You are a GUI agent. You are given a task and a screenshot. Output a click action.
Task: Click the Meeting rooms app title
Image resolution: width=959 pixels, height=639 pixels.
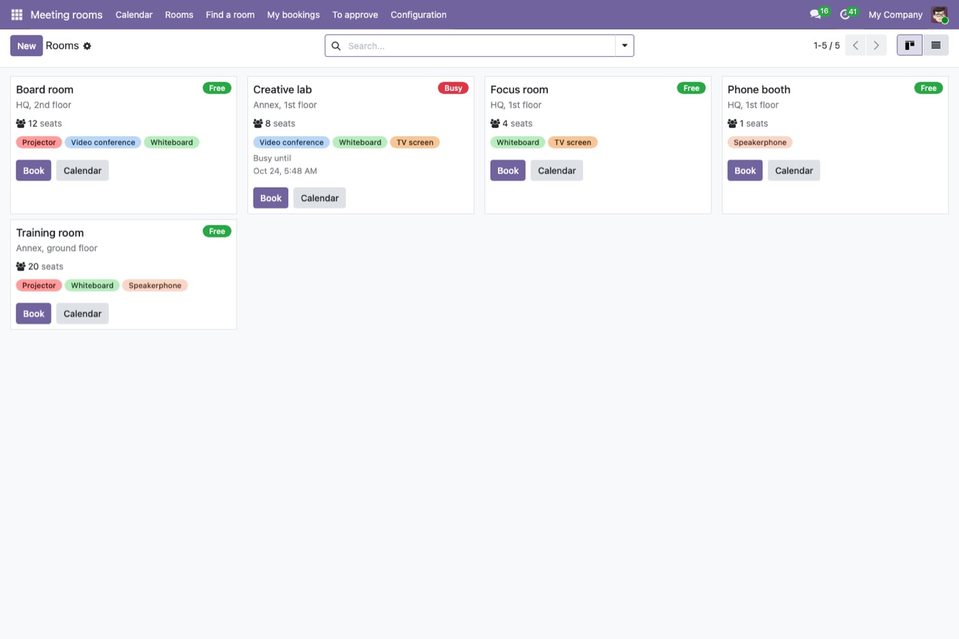coord(67,15)
